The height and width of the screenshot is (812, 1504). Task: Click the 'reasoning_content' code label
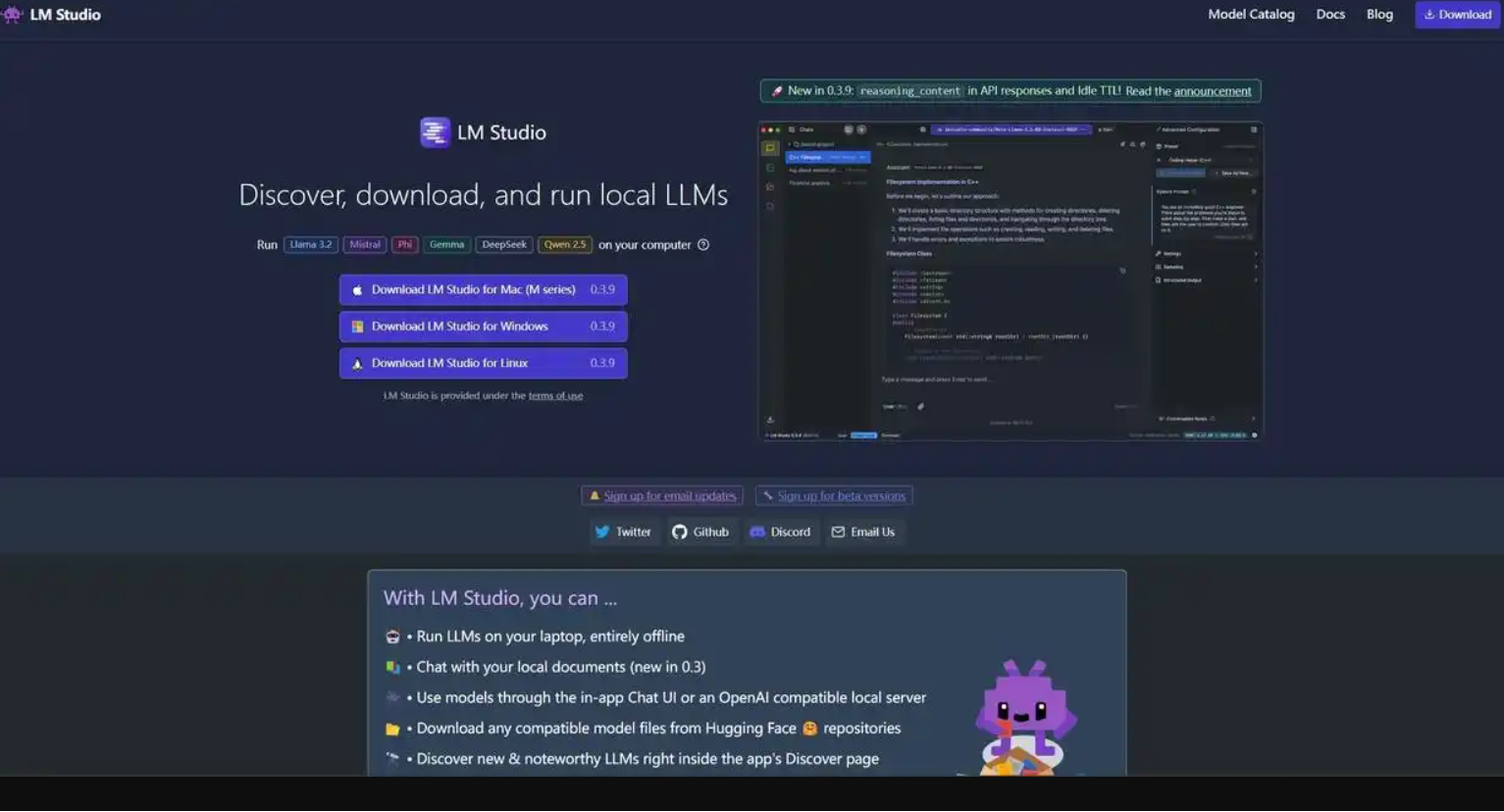[x=909, y=91]
